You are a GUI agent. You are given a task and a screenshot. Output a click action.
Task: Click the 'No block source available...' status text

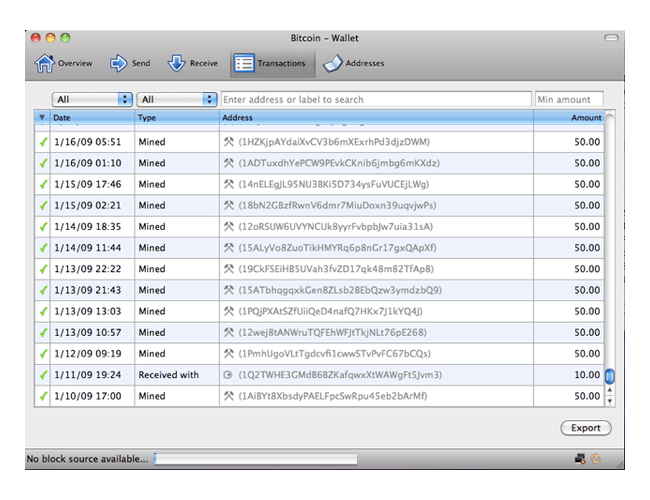(x=87, y=459)
